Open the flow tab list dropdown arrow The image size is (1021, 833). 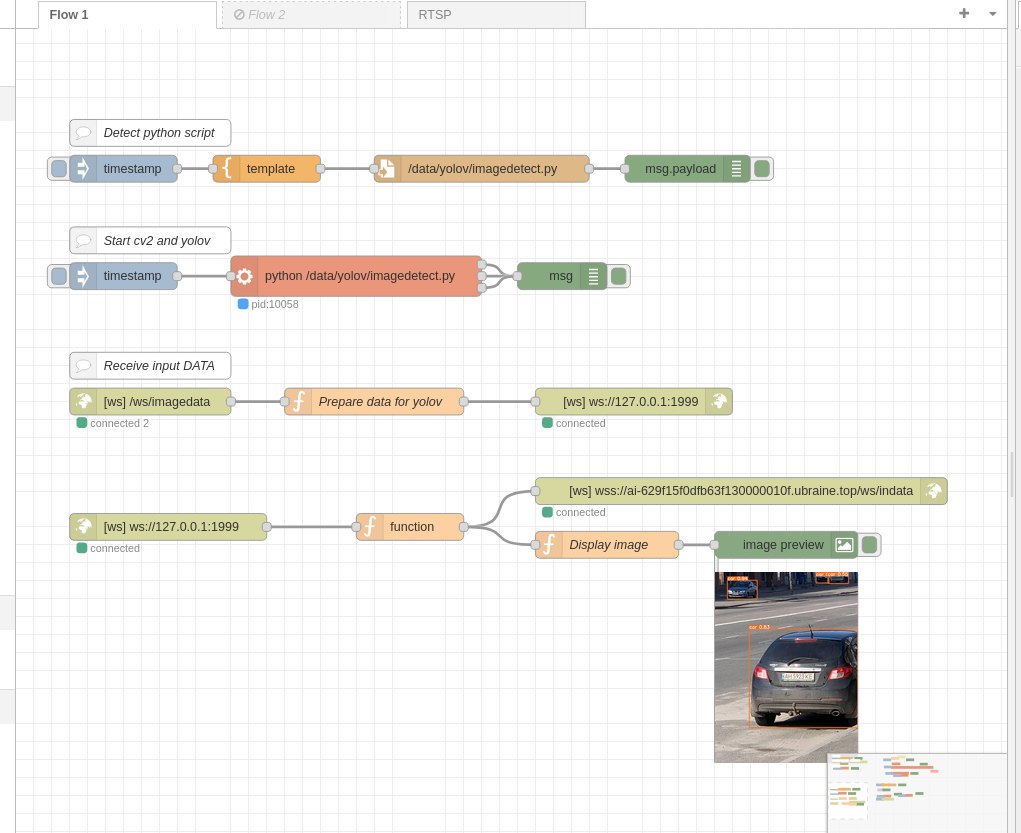[x=992, y=14]
